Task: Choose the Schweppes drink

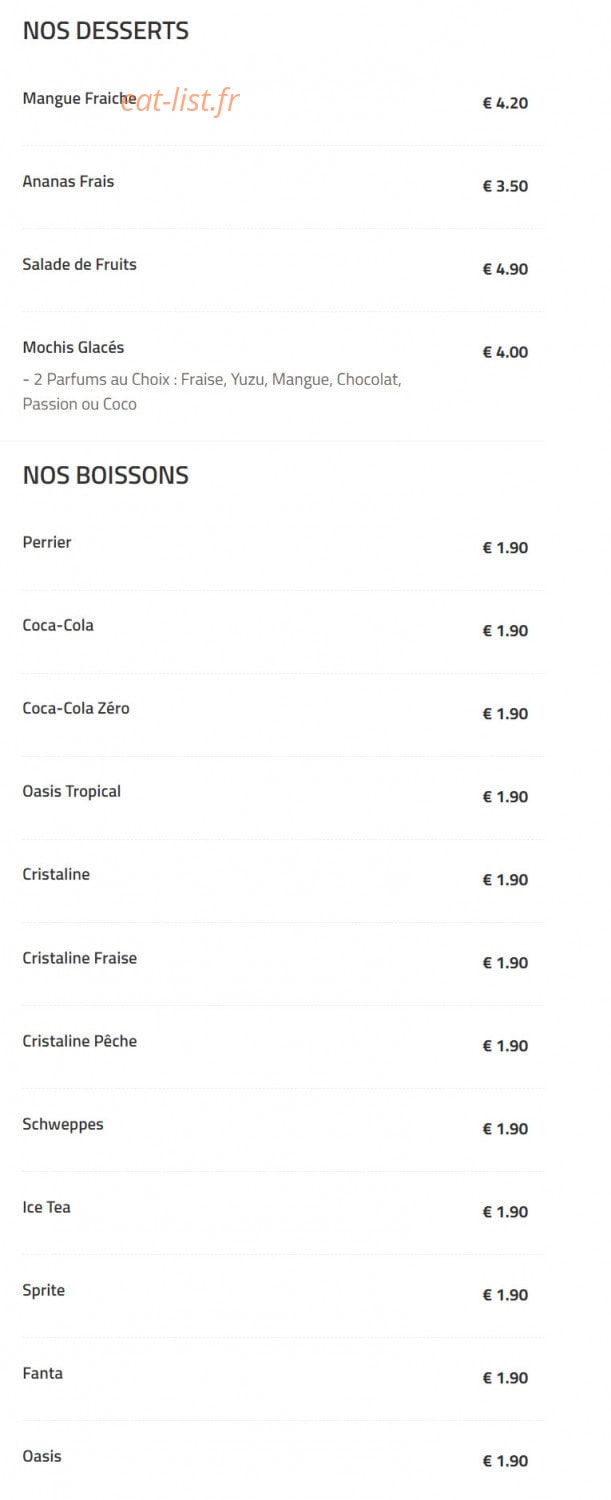Action: click(62, 1124)
